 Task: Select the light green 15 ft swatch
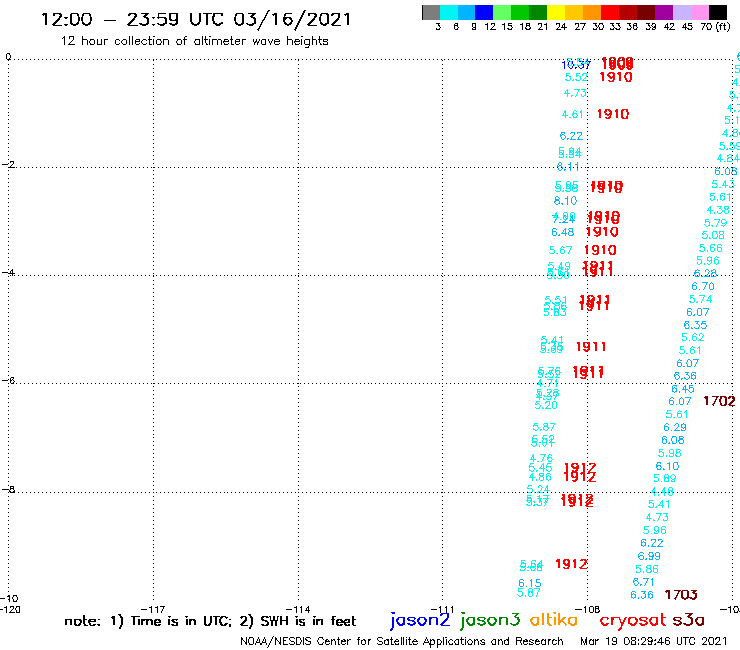(x=502, y=12)
